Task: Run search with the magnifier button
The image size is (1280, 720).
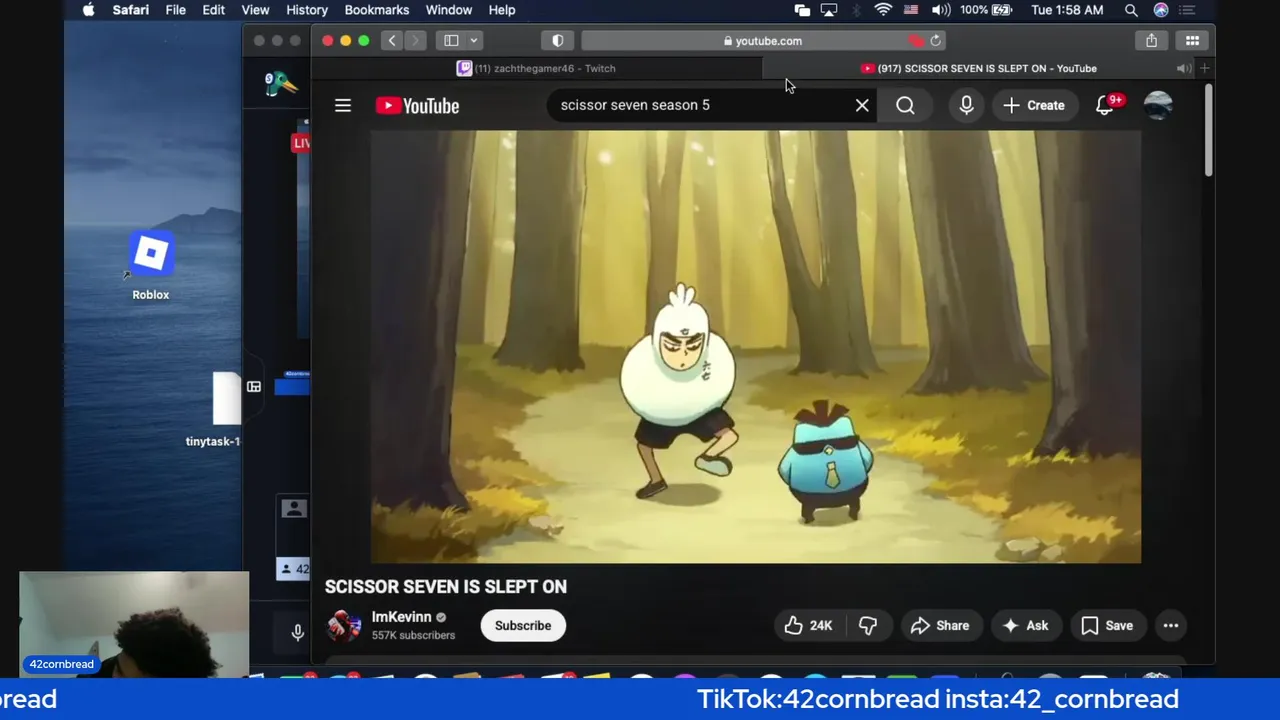Action: [x=905, y=105]
